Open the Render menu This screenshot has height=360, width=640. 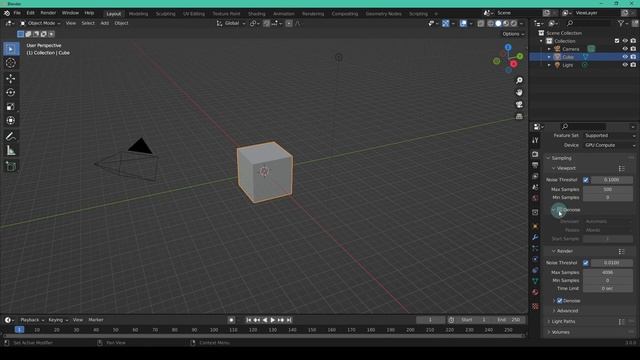(x=48, y=13)
